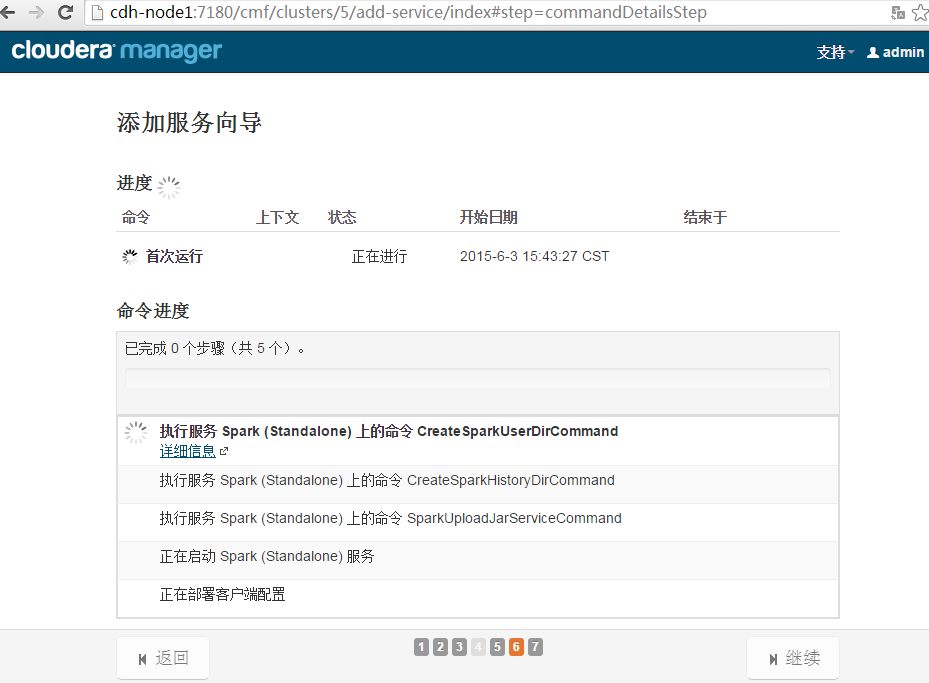Click the spinner next to 进度 heading
This screenshot has width=929, height=683.
[169, 187]
